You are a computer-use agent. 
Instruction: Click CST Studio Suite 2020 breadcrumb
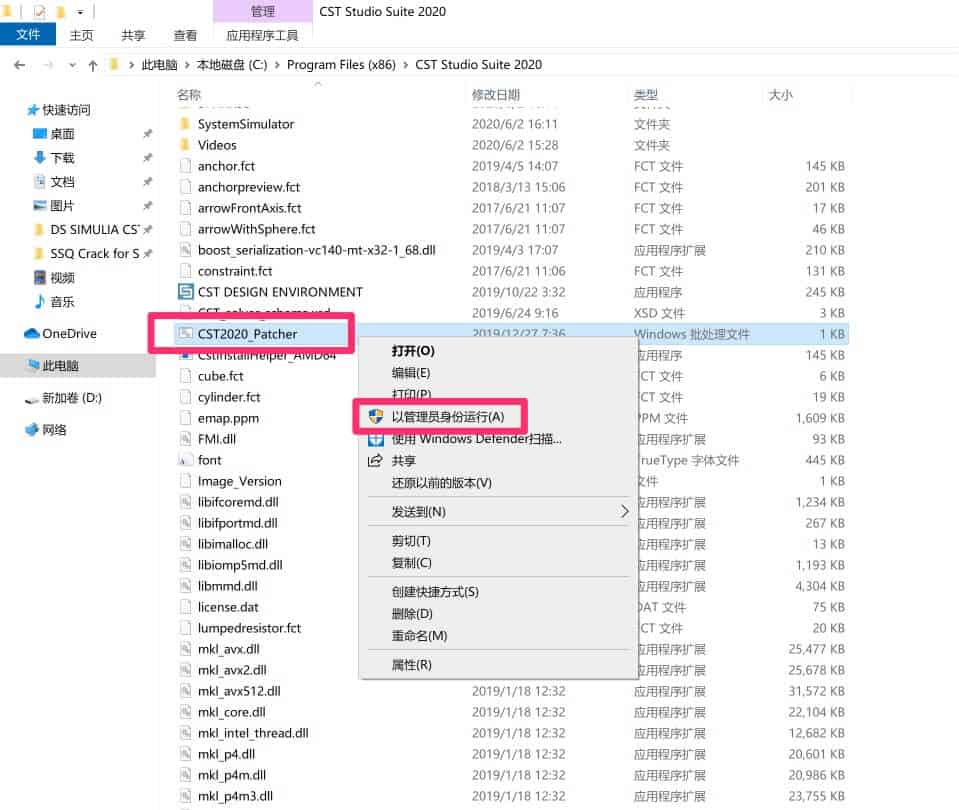coord(478,65)
